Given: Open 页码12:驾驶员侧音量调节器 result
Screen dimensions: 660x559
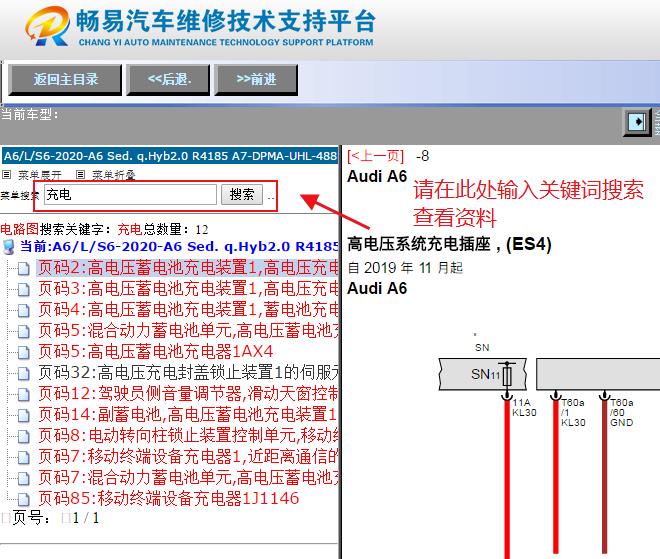Looking at the screenshot, I should click(188, 394).
